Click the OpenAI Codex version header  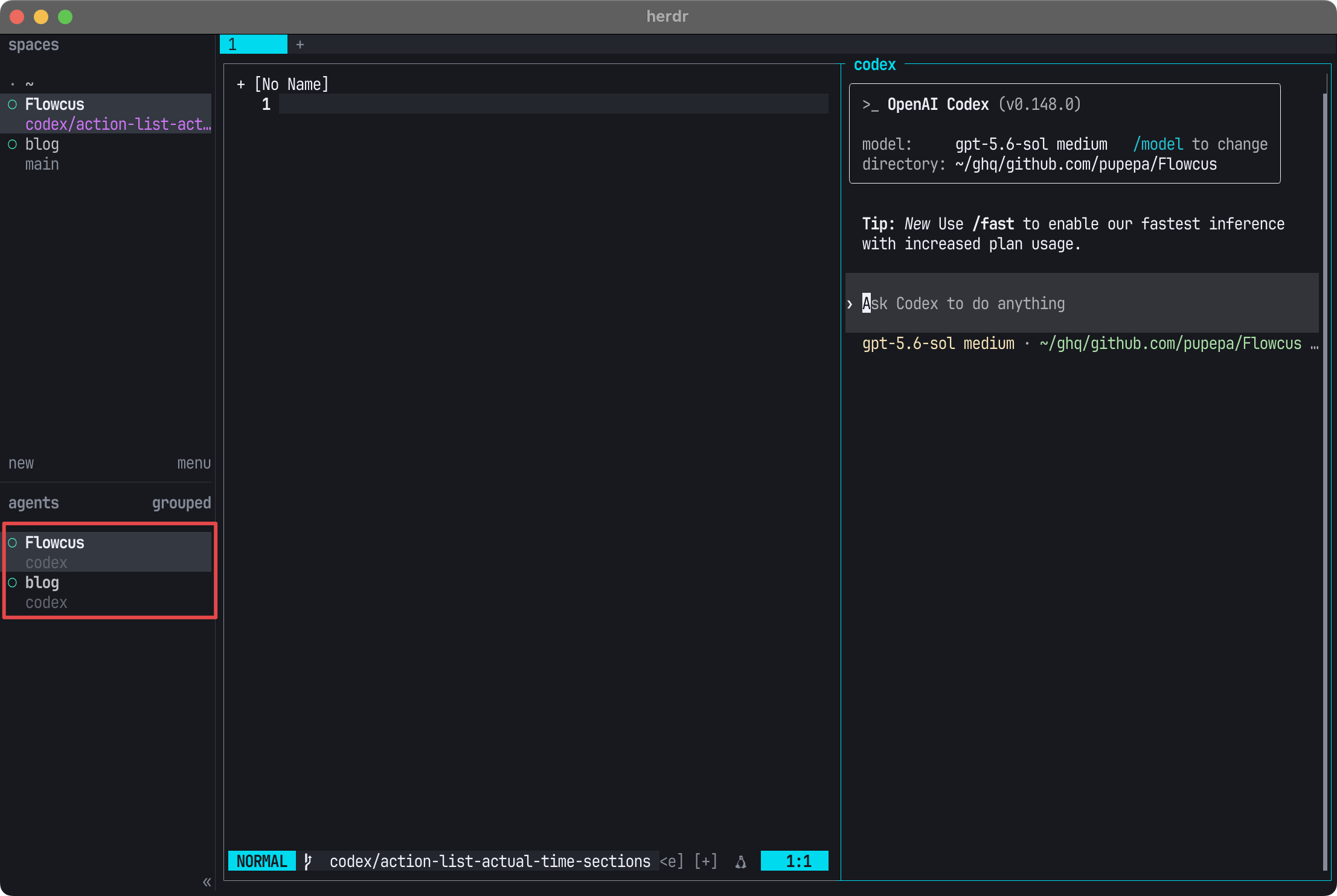[972, 104]
